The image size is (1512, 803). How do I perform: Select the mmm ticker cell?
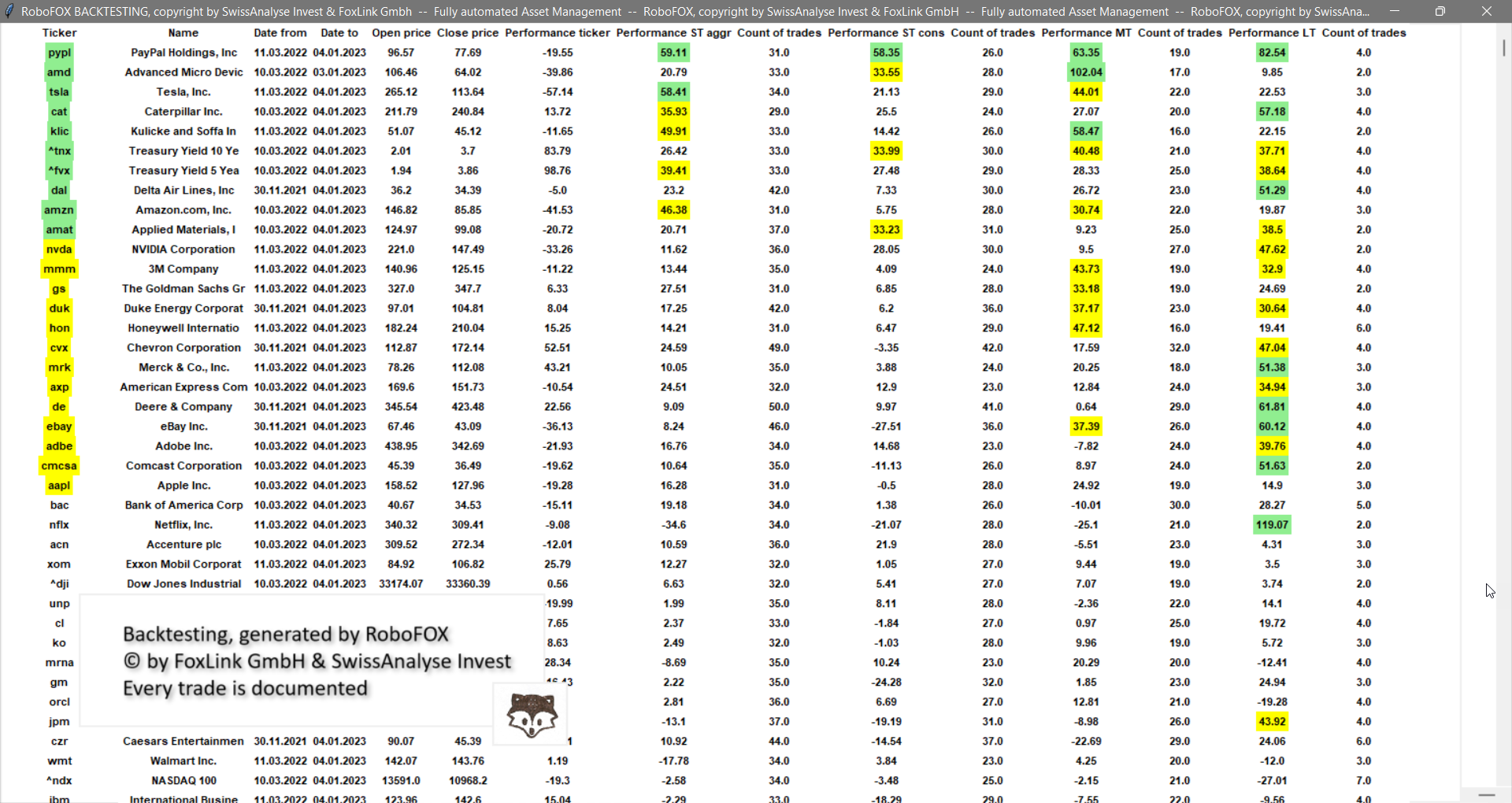[59, 269]
